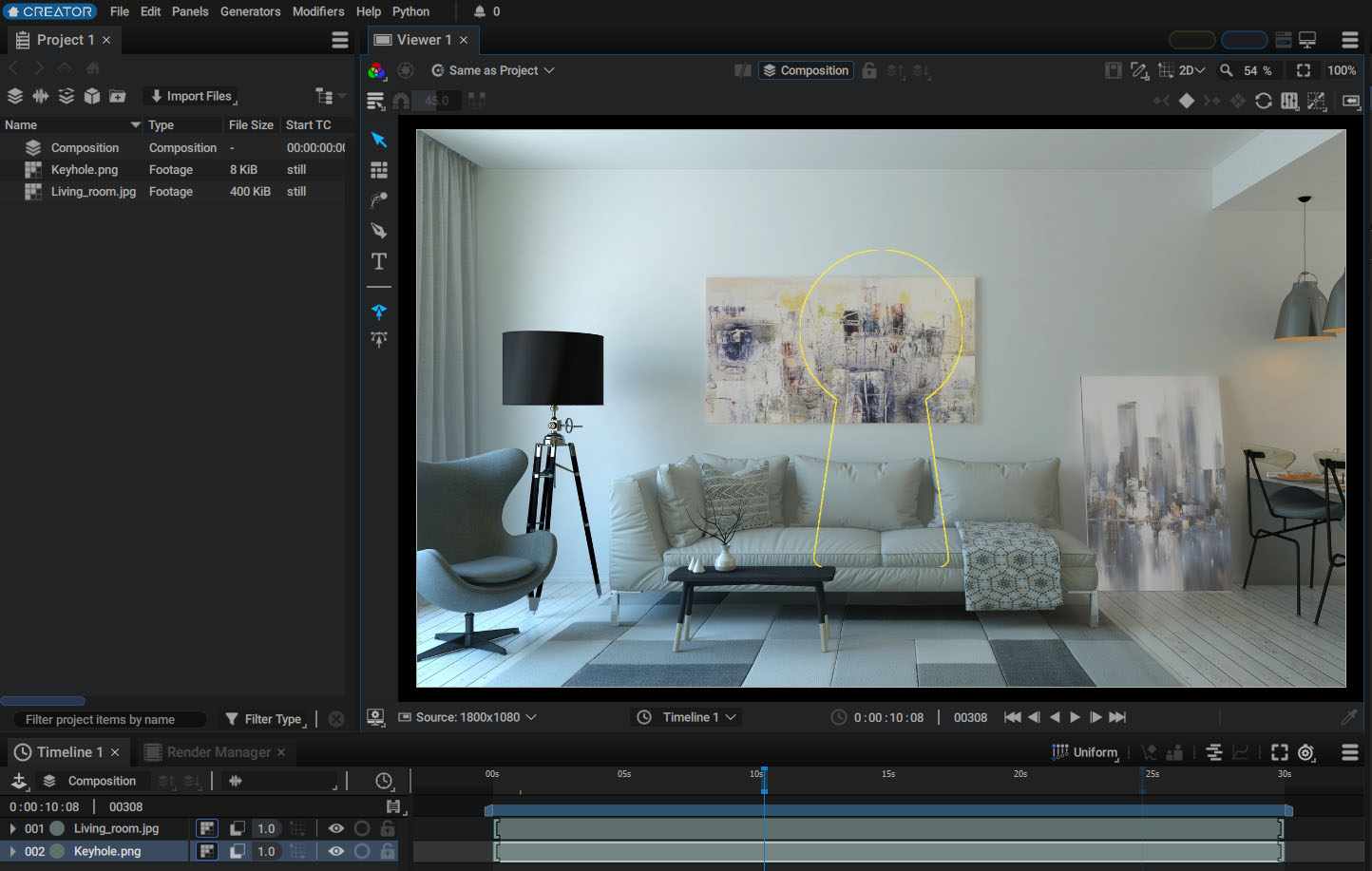Select the Timeline 1 tab
1372x871 pixels.
coord(67,752)
